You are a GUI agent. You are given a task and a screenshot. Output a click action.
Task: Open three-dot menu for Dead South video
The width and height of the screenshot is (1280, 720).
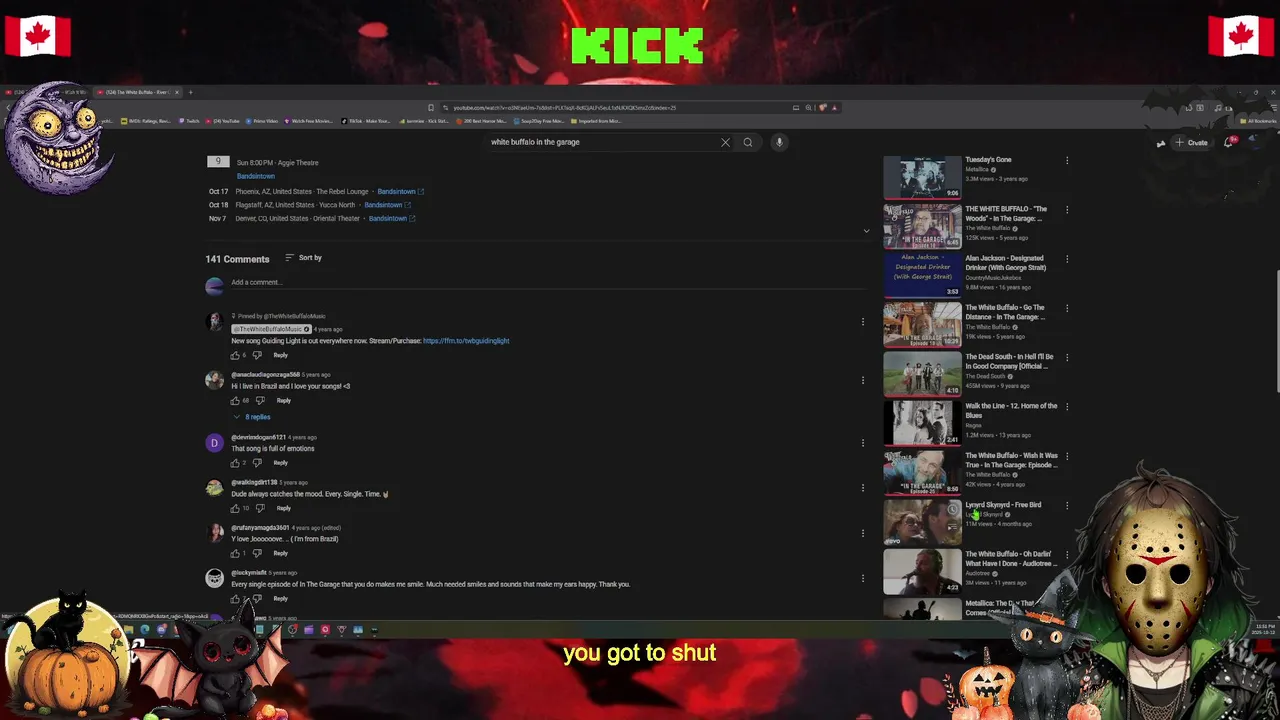1067,357
